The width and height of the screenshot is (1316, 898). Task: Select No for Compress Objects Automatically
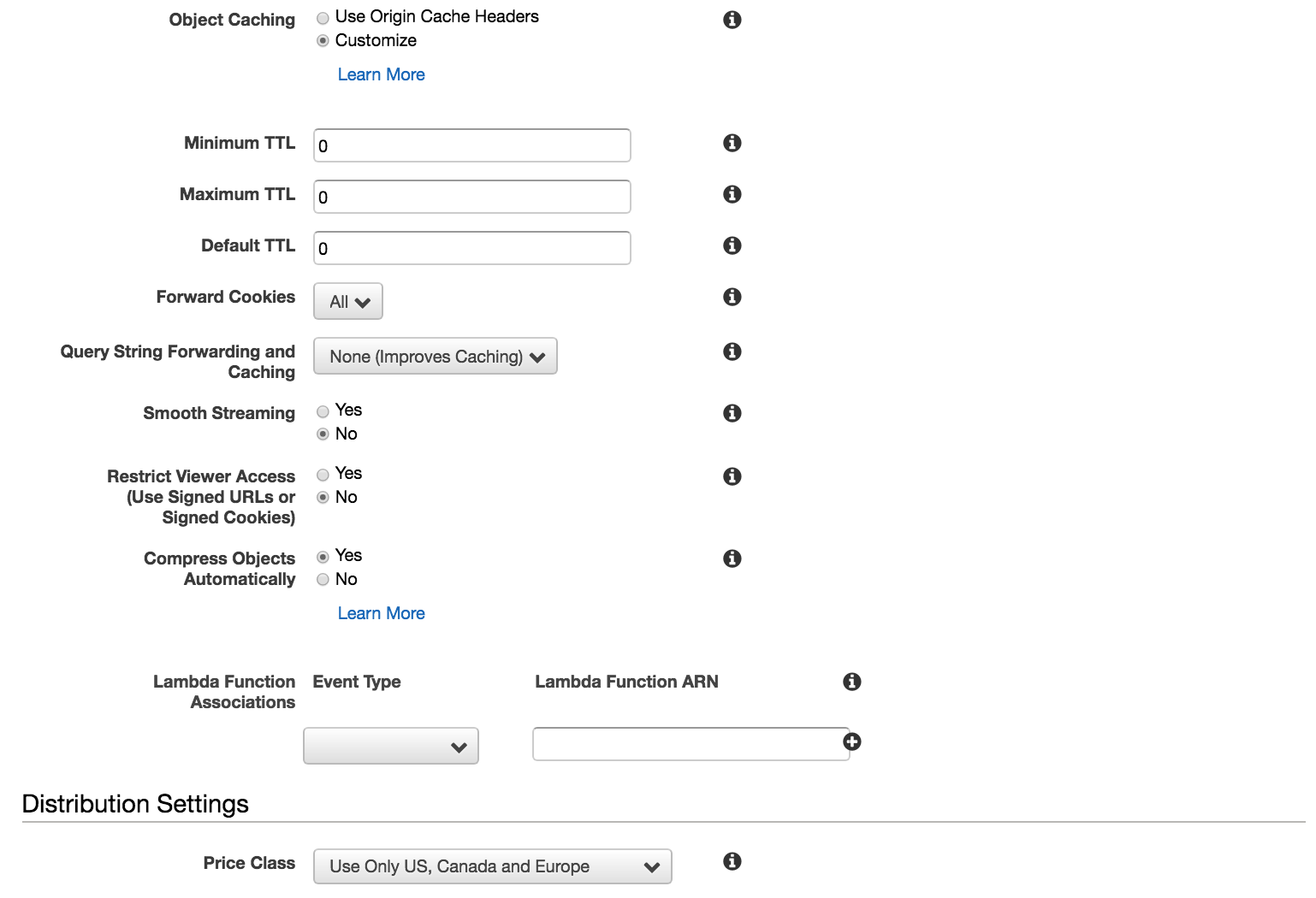coord(323,580)
